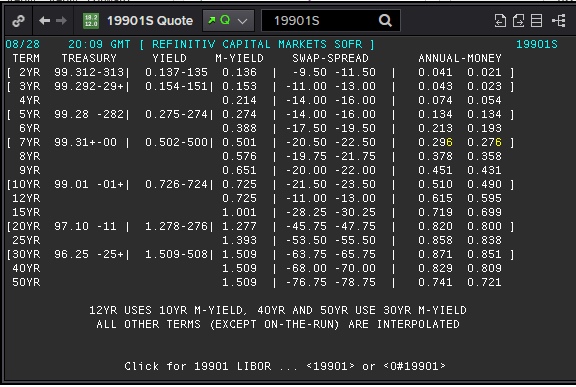Click REFINITIV CAPITAL MARKETS SOFR header
The width and height of the screenshot is (576, 387).
click(257, 44)
